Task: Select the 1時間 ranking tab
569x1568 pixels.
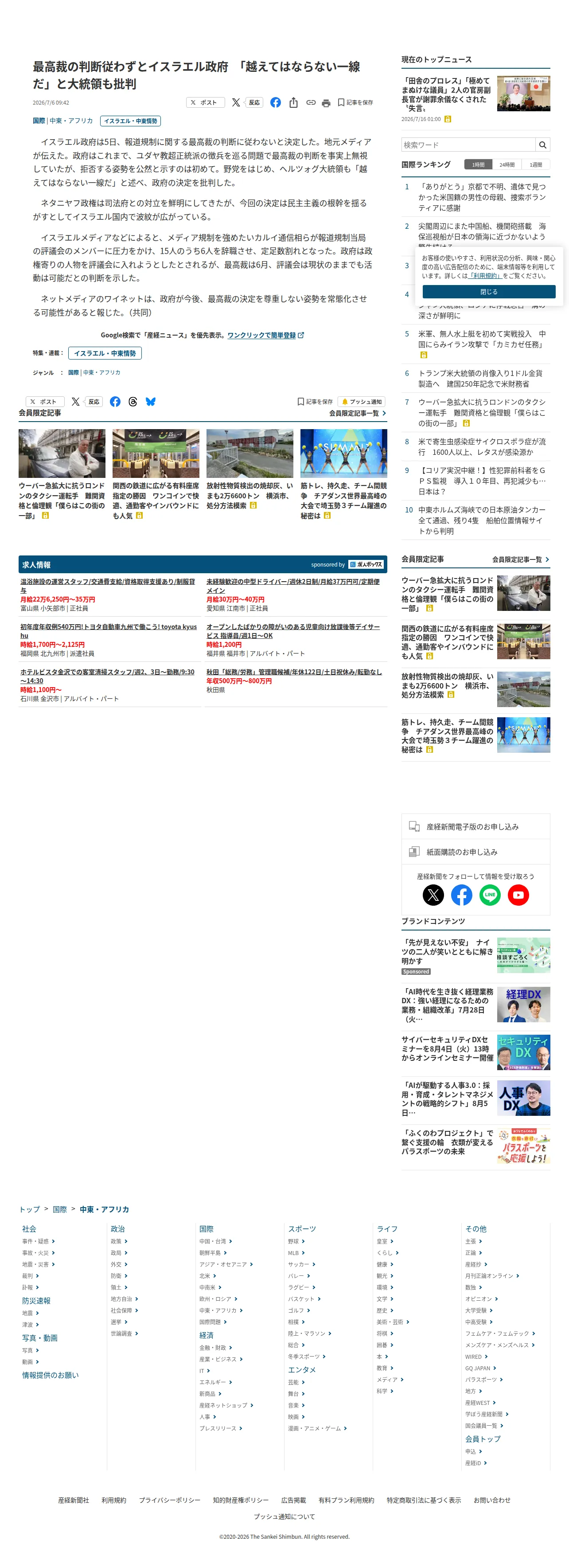Action: [x=478, y=164]
